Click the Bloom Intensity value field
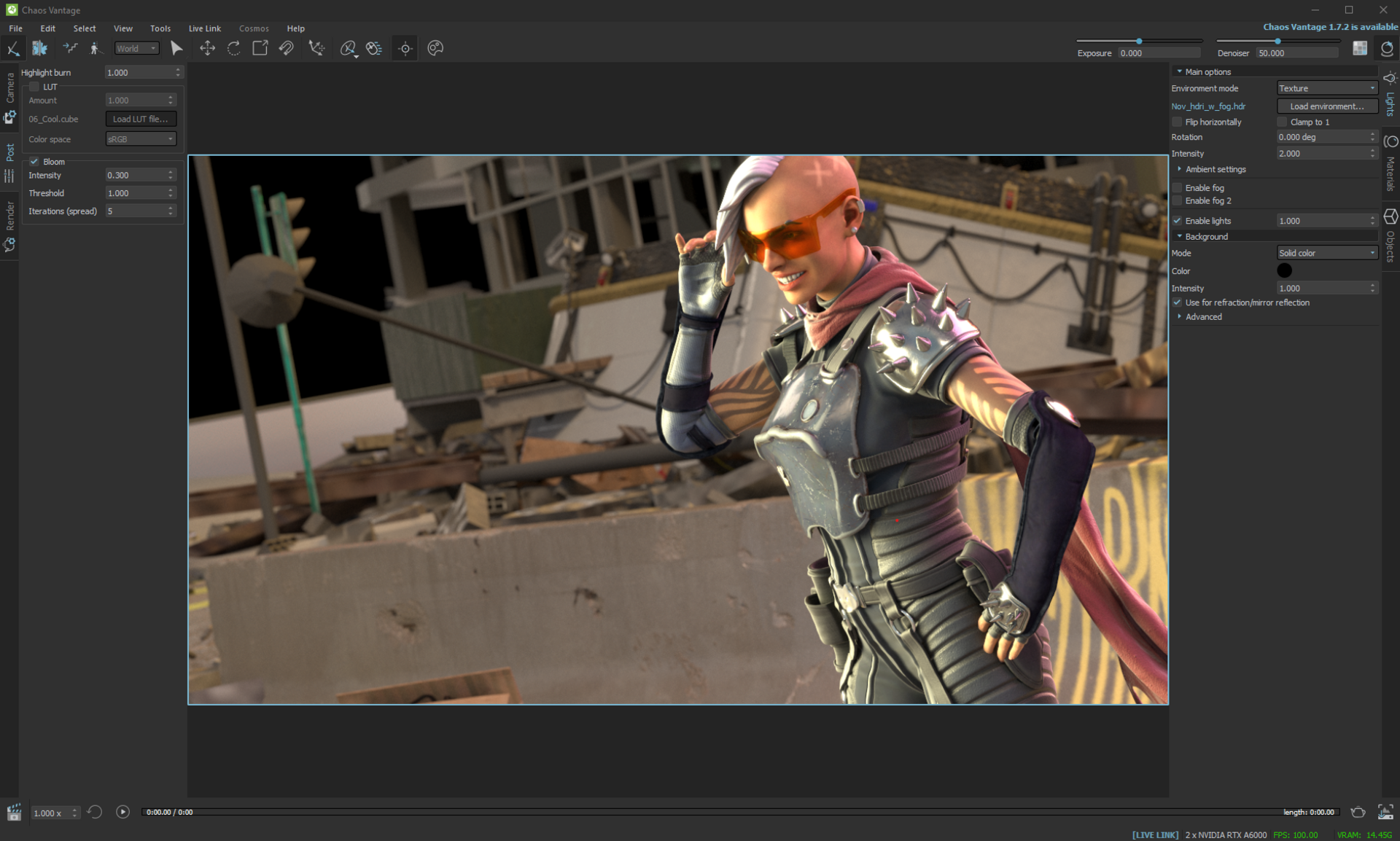The height and width of the screenshot is (841, 1400). [x=141, y=175]
